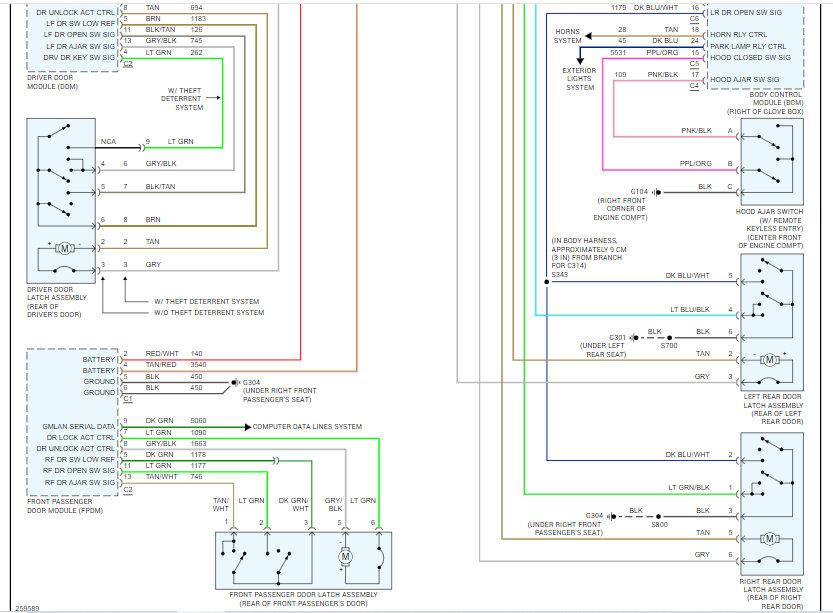The width and height of the screenshot is (833, 613).
Task: Click the G301 ground label
Action: [x=617, y=337]
